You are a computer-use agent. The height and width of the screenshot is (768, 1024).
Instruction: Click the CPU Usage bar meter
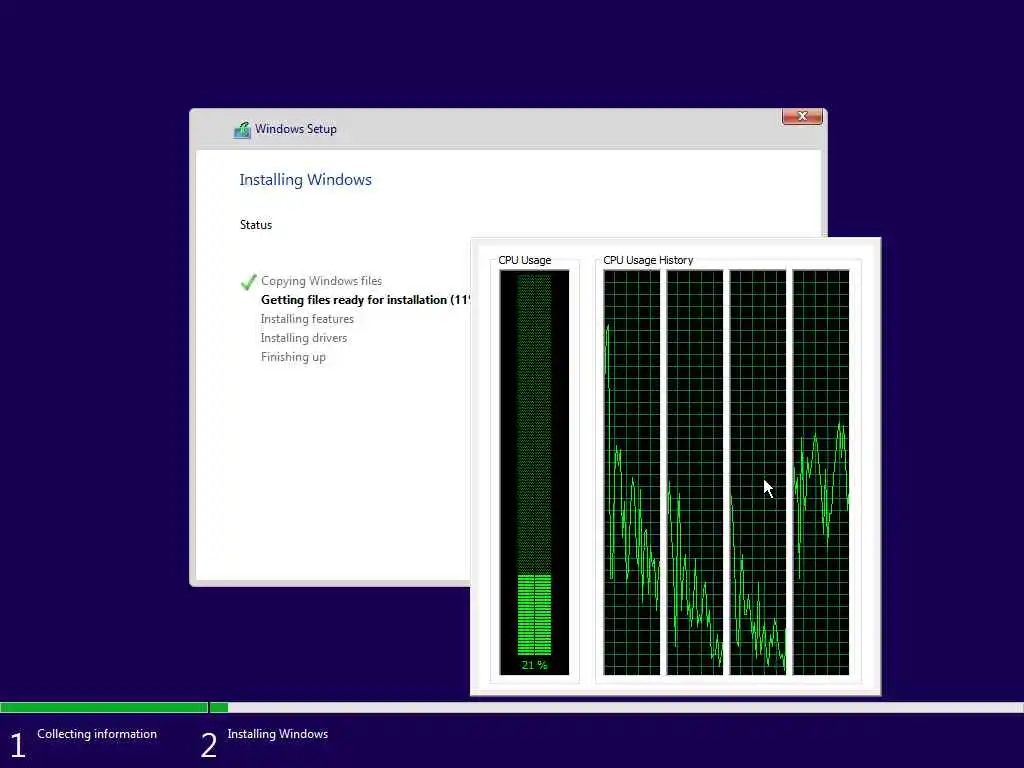(534, 472)
